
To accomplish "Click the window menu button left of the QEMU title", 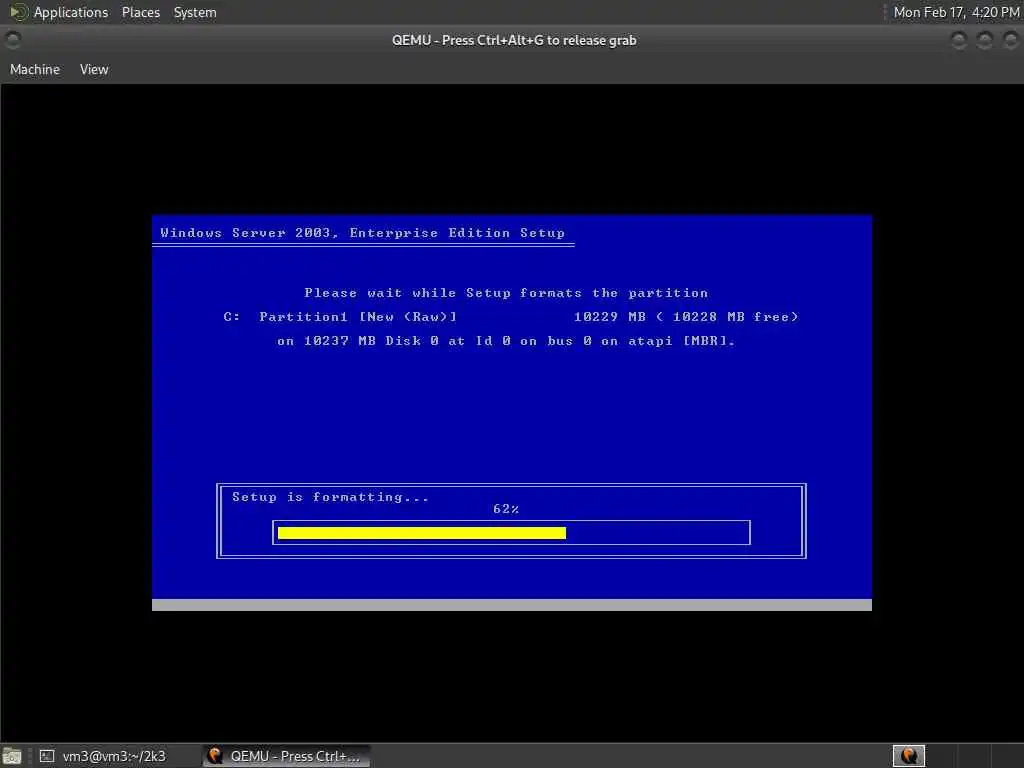I will [x=12, y=40].
